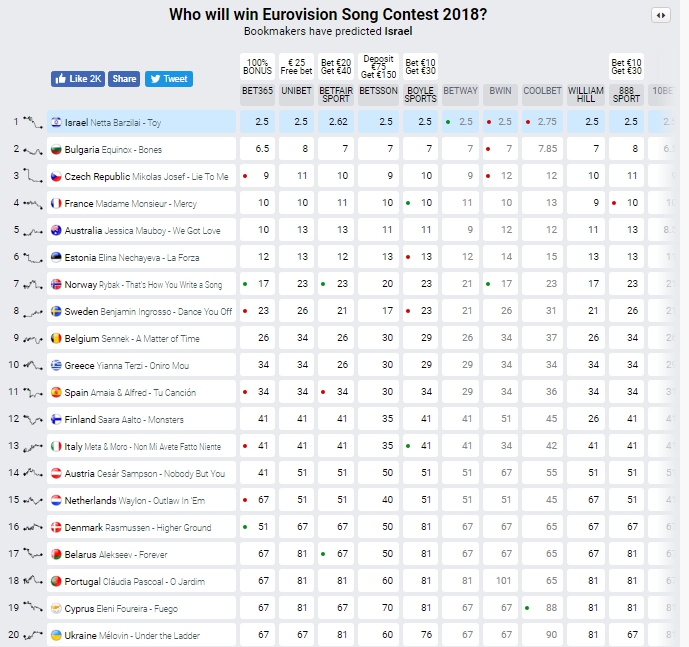Click the Norway flag icon
Screen dimensions: 689x647
pos(56,285)
